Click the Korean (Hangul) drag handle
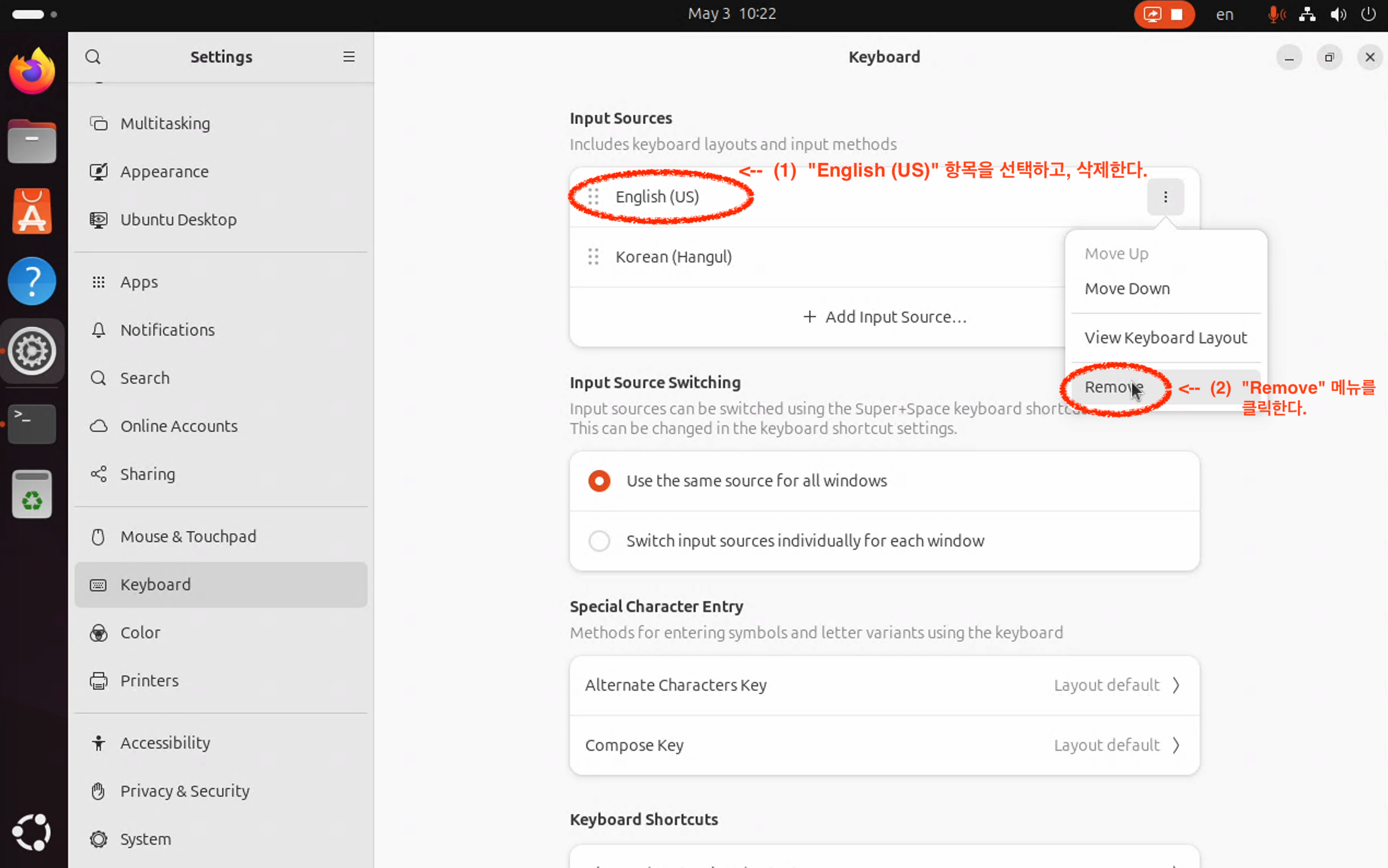This screenshot has width=1388, height=868. coord(593,256)
